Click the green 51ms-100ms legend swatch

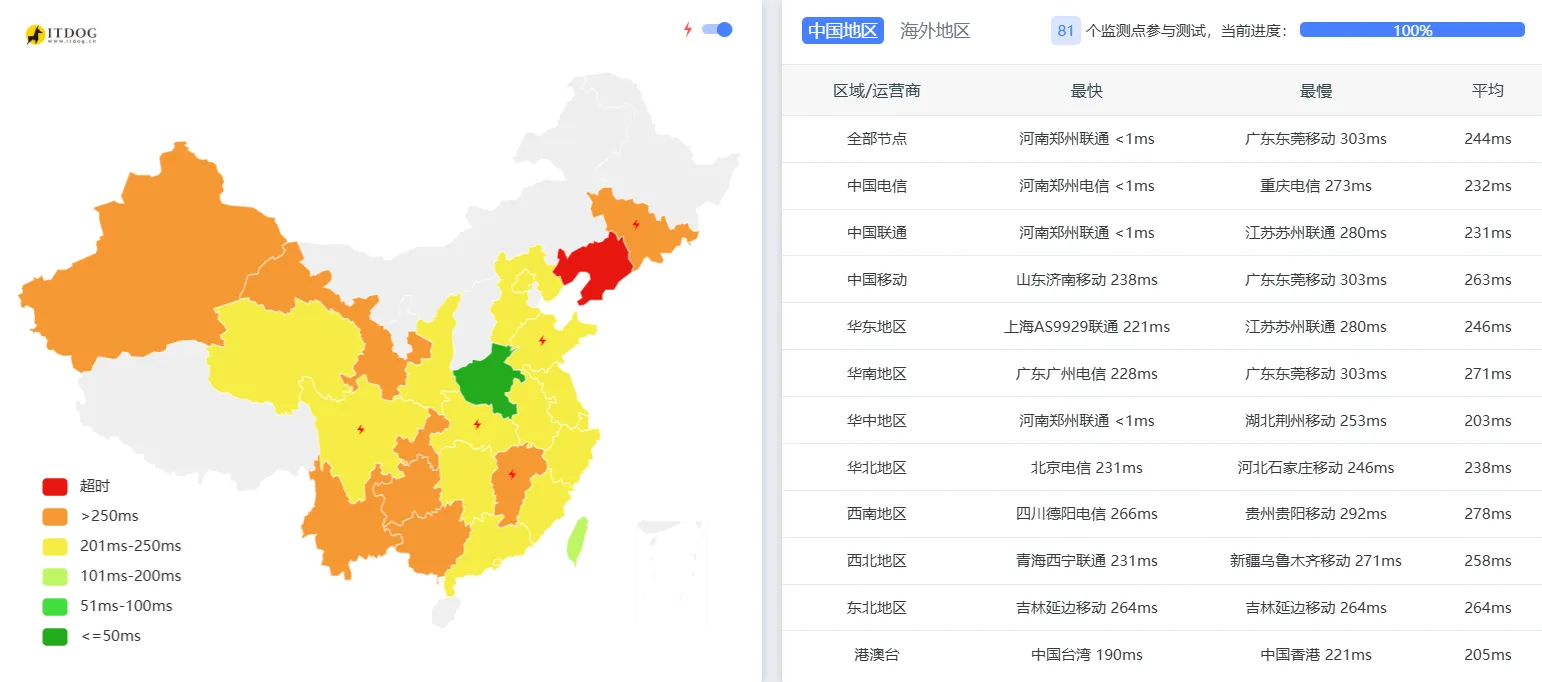55,606
